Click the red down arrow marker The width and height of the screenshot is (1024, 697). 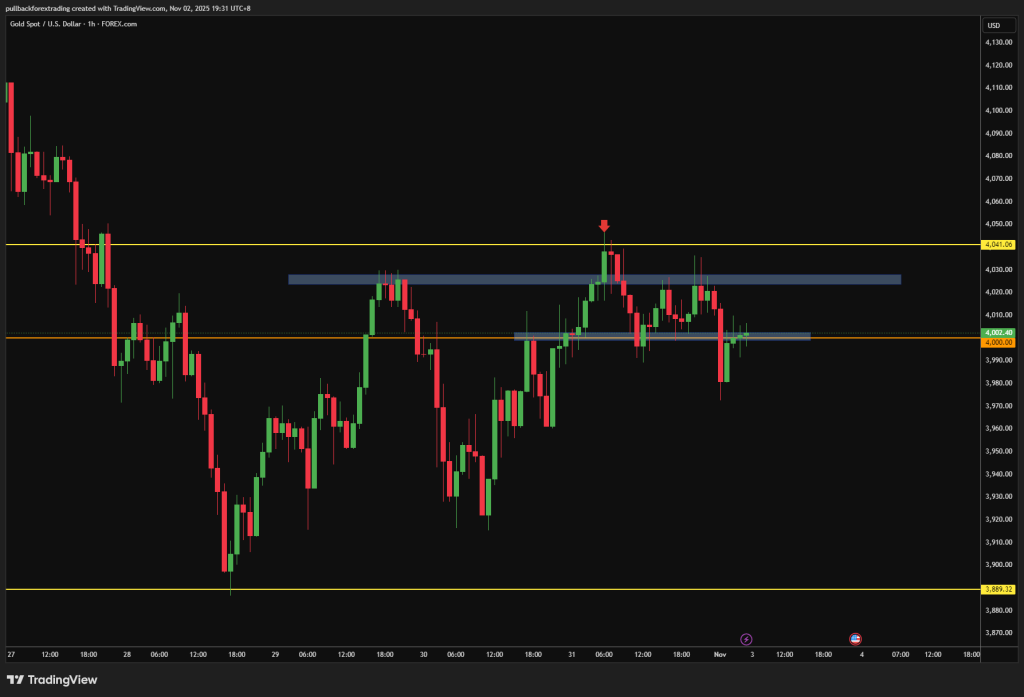[604, 227]
